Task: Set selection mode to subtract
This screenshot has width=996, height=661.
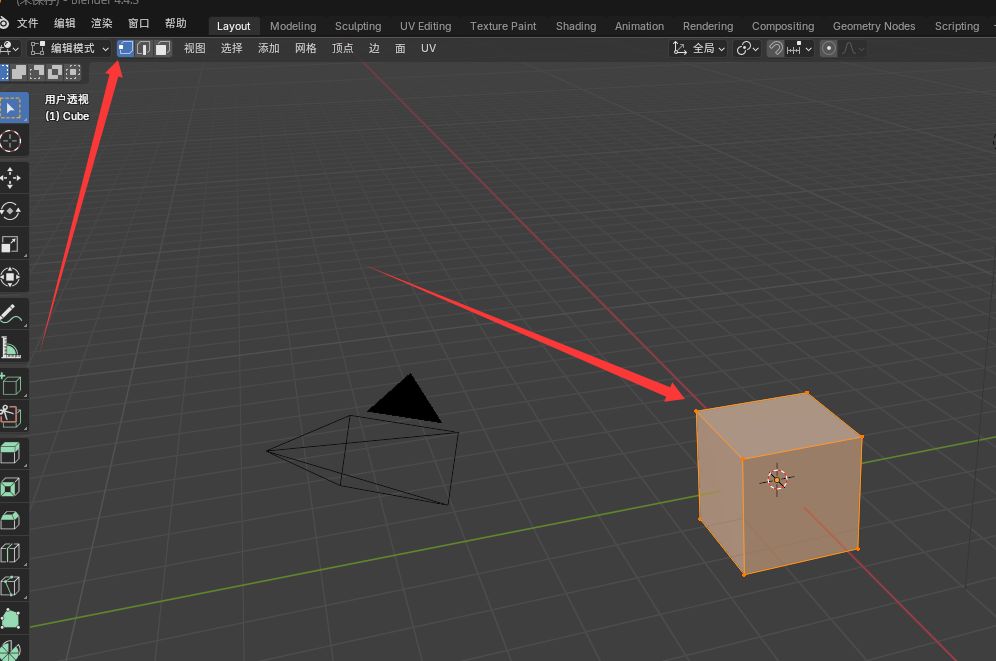Action: coord(37,72)
